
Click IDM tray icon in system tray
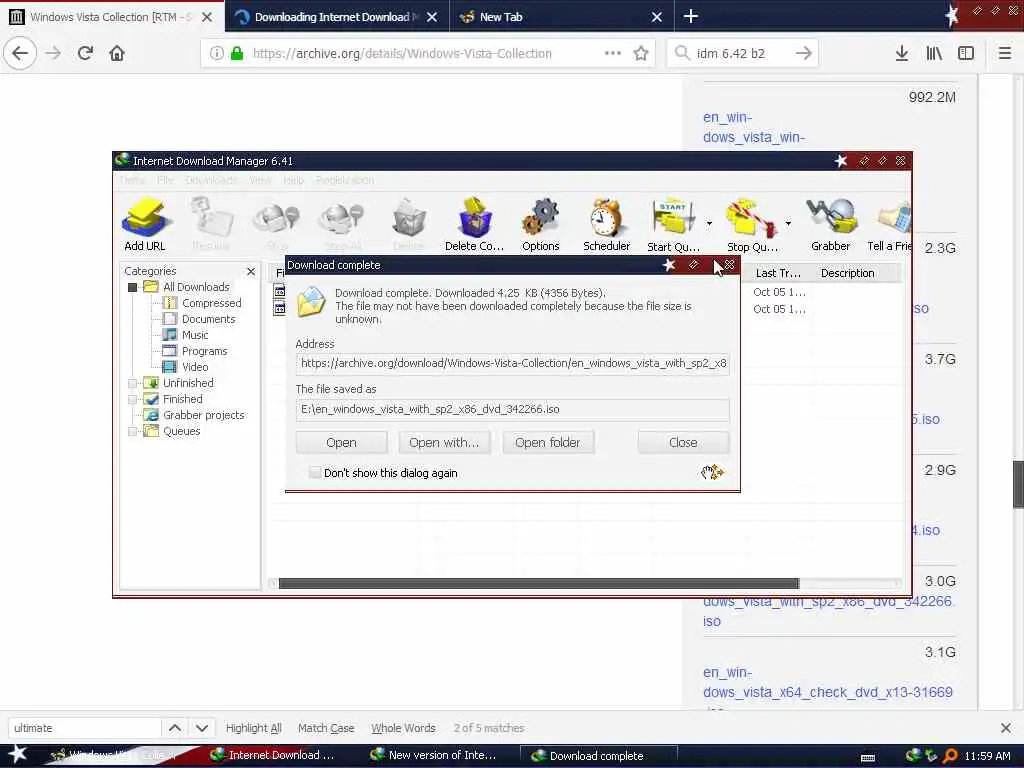click(913, 756)
